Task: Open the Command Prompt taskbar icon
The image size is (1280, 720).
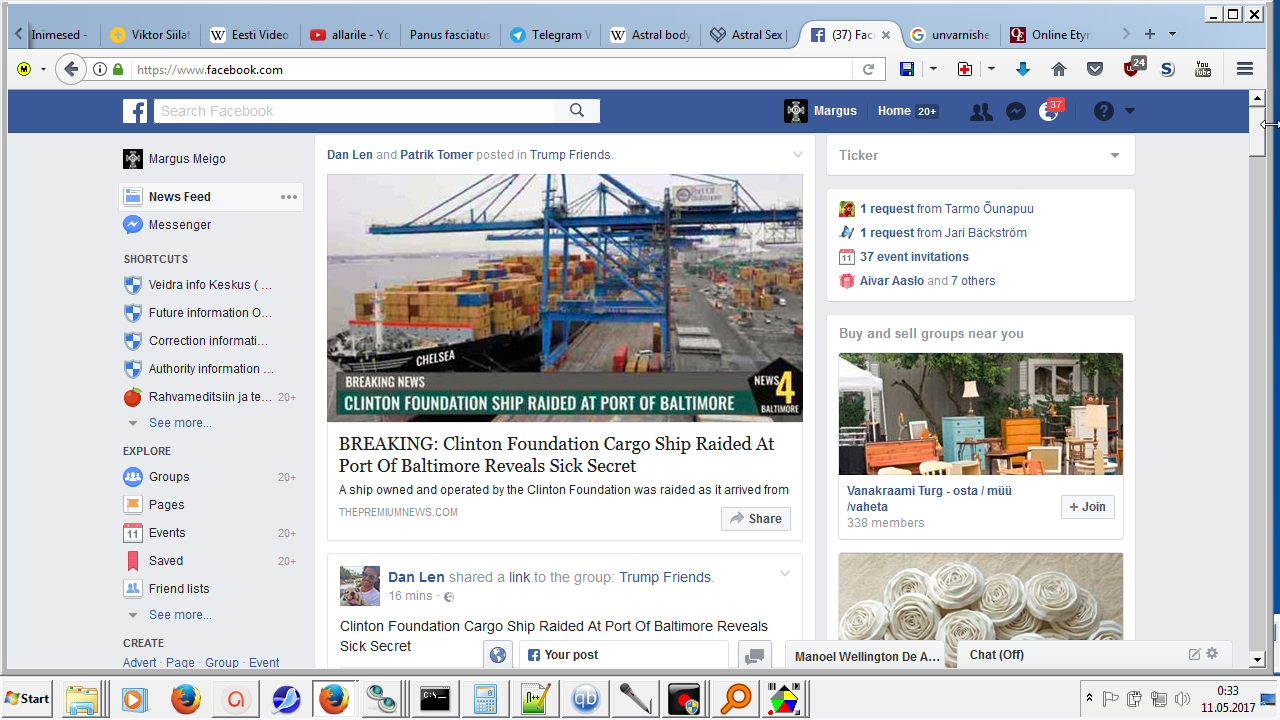Action: (x=435, y=698)
